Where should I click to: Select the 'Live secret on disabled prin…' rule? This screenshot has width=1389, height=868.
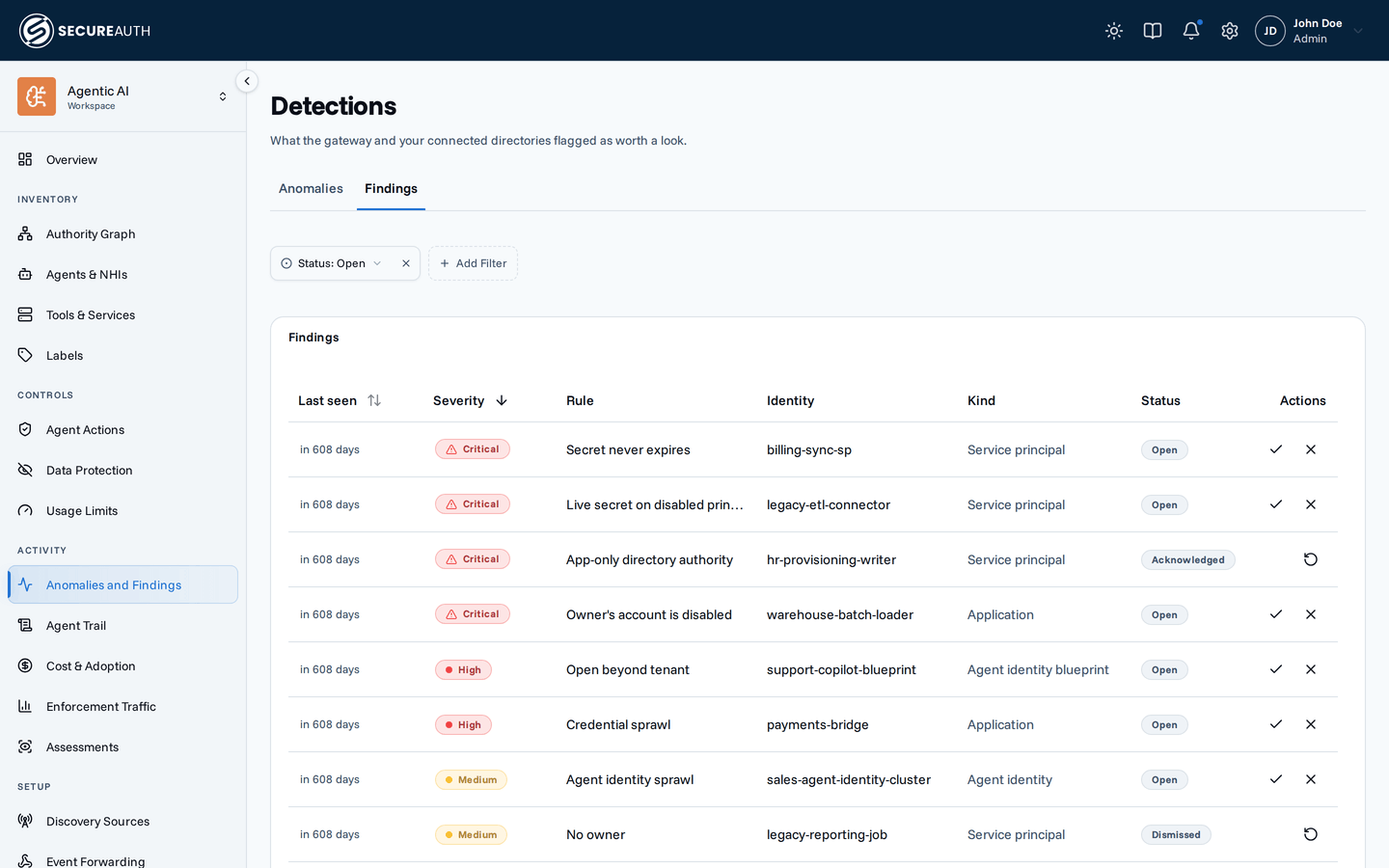(x=655, y=505)
